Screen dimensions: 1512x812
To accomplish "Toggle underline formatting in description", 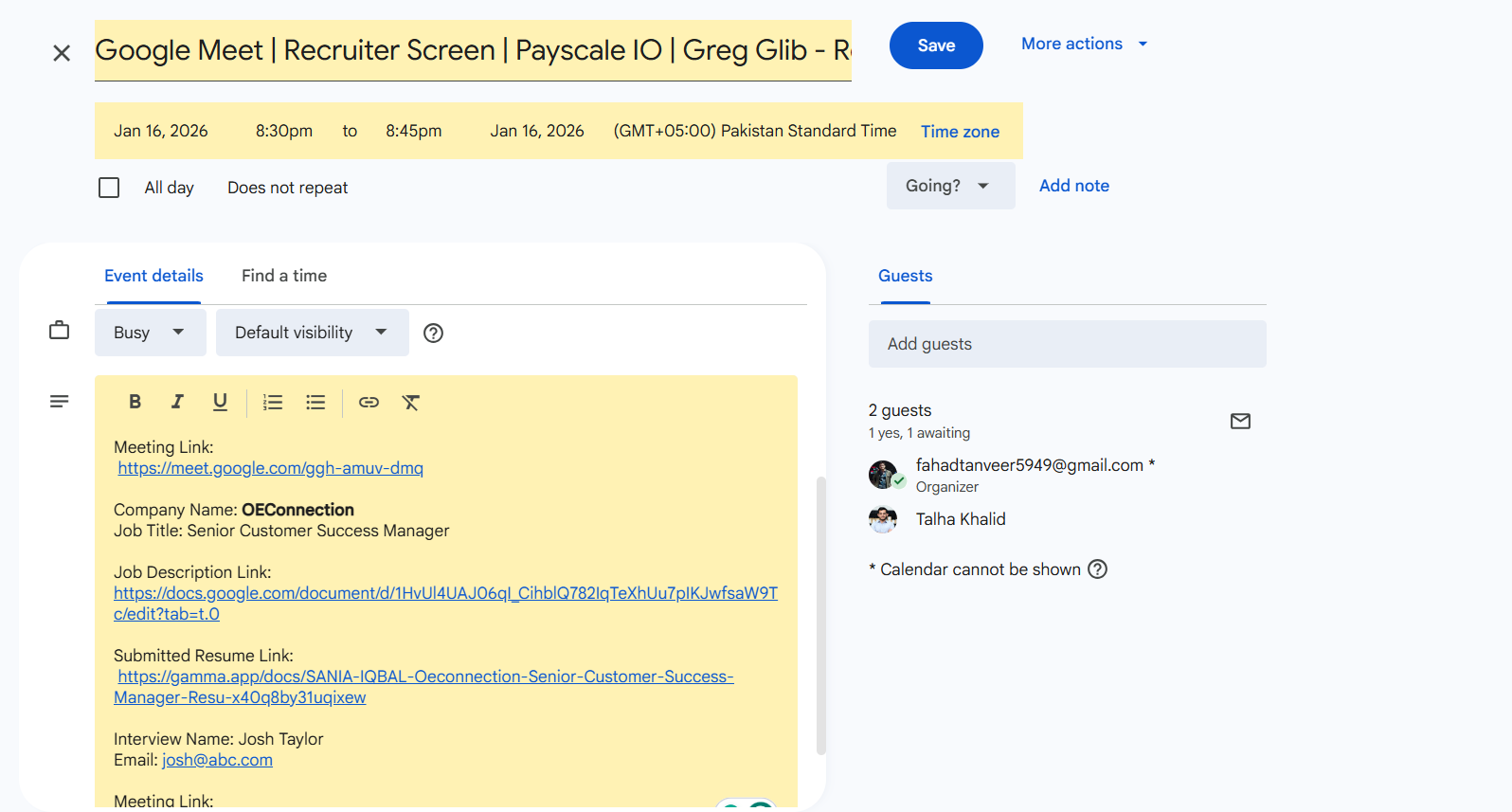I will click(220, 402).
